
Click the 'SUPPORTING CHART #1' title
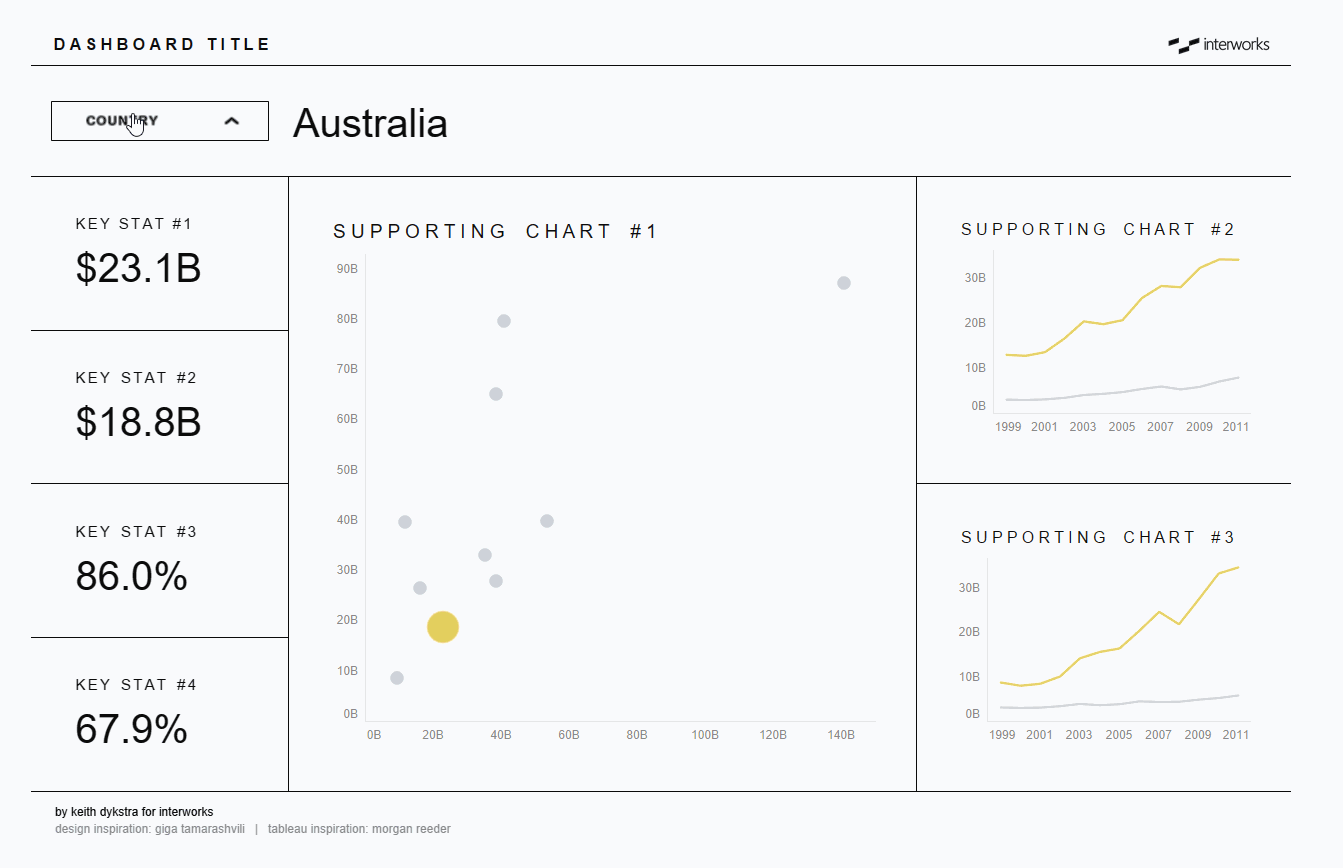click(x=495, y=231)
